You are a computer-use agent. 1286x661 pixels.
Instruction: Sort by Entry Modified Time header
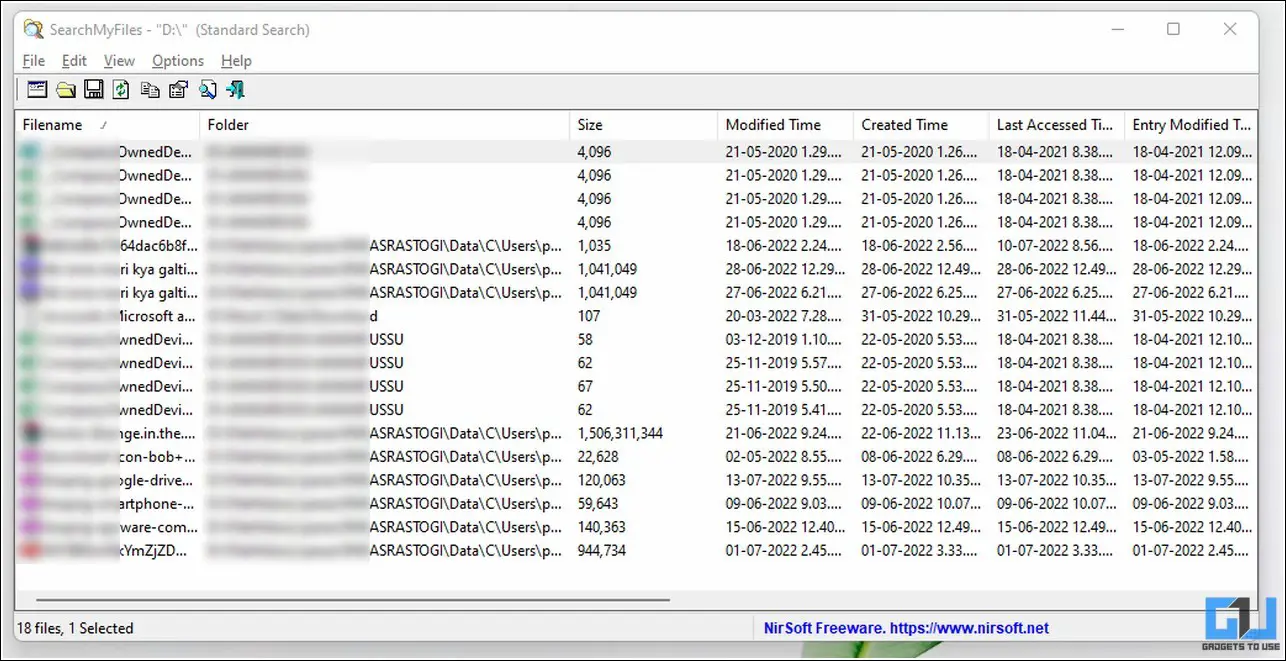1192,125
